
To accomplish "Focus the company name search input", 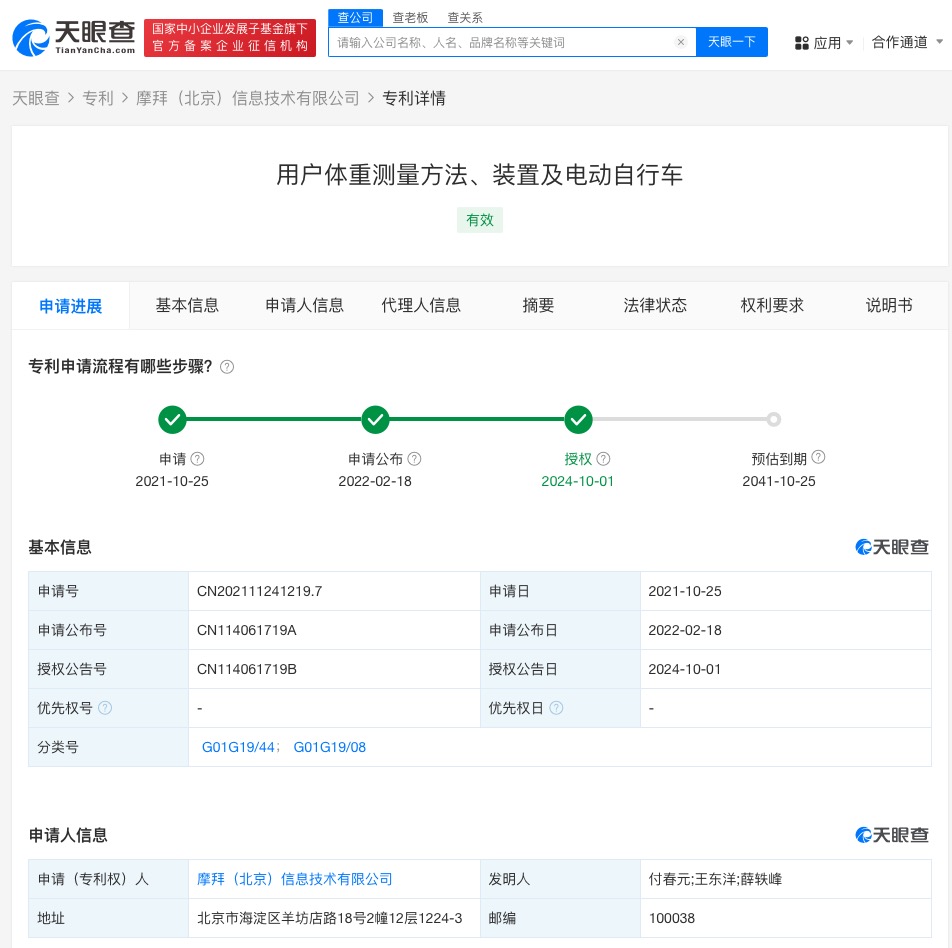I will click(x=500, y=42).
